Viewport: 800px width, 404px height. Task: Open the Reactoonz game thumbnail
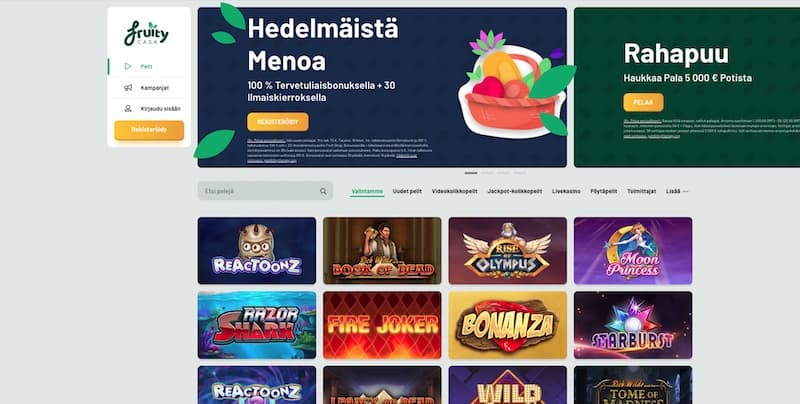click(x=257, y=250)
